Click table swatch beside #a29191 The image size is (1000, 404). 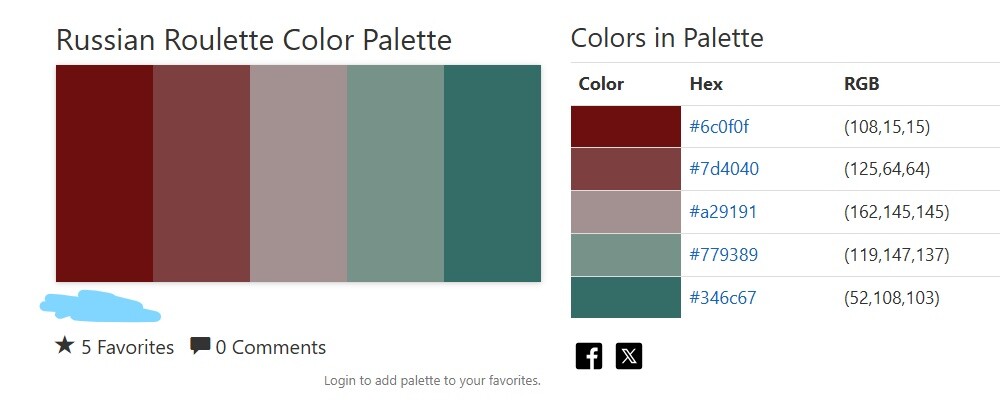(x=625, y=212)
